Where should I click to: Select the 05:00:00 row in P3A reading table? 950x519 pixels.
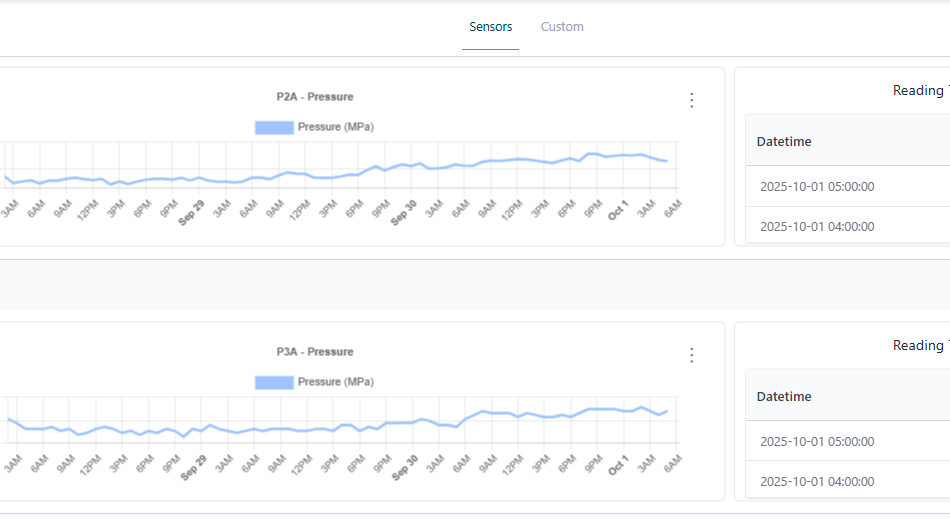click(x=817, y=441)
